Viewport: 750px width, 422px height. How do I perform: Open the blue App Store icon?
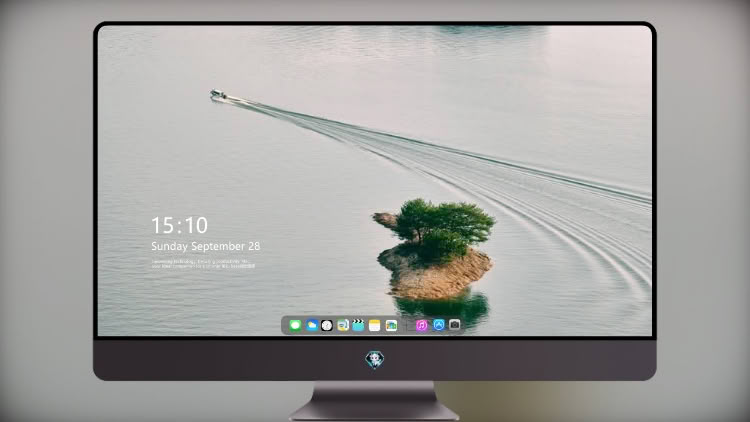(439, 325)
